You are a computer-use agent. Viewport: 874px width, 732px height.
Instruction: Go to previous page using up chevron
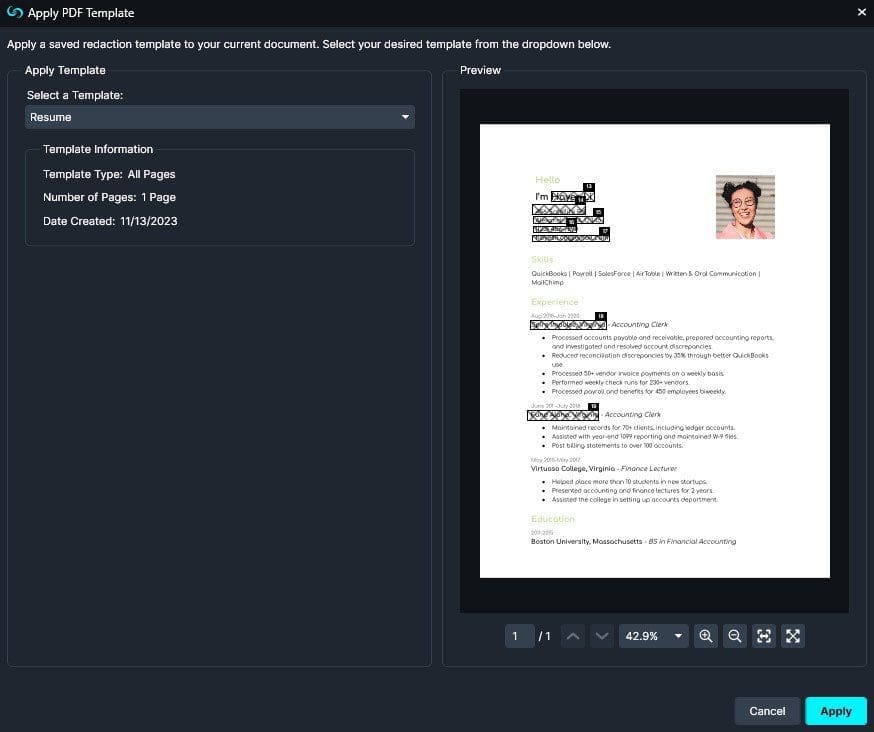pos(572,636)
